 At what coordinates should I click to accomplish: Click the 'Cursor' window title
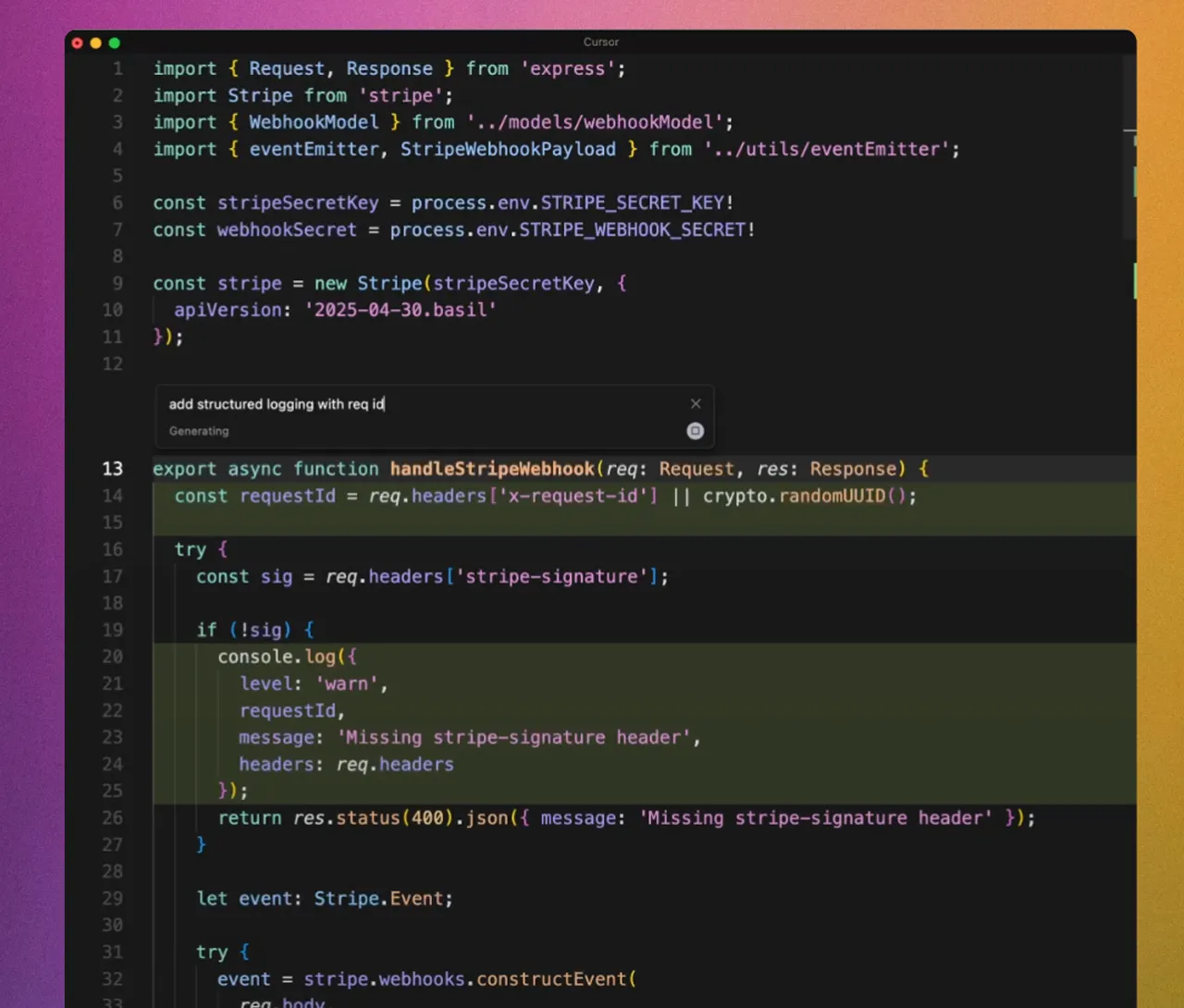[x=601, y=42]
